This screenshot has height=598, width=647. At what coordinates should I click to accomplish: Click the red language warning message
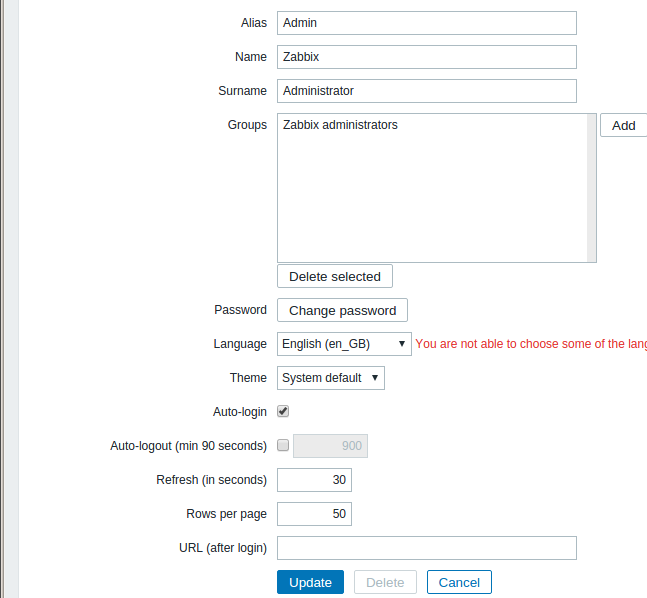tap(530, 344)
